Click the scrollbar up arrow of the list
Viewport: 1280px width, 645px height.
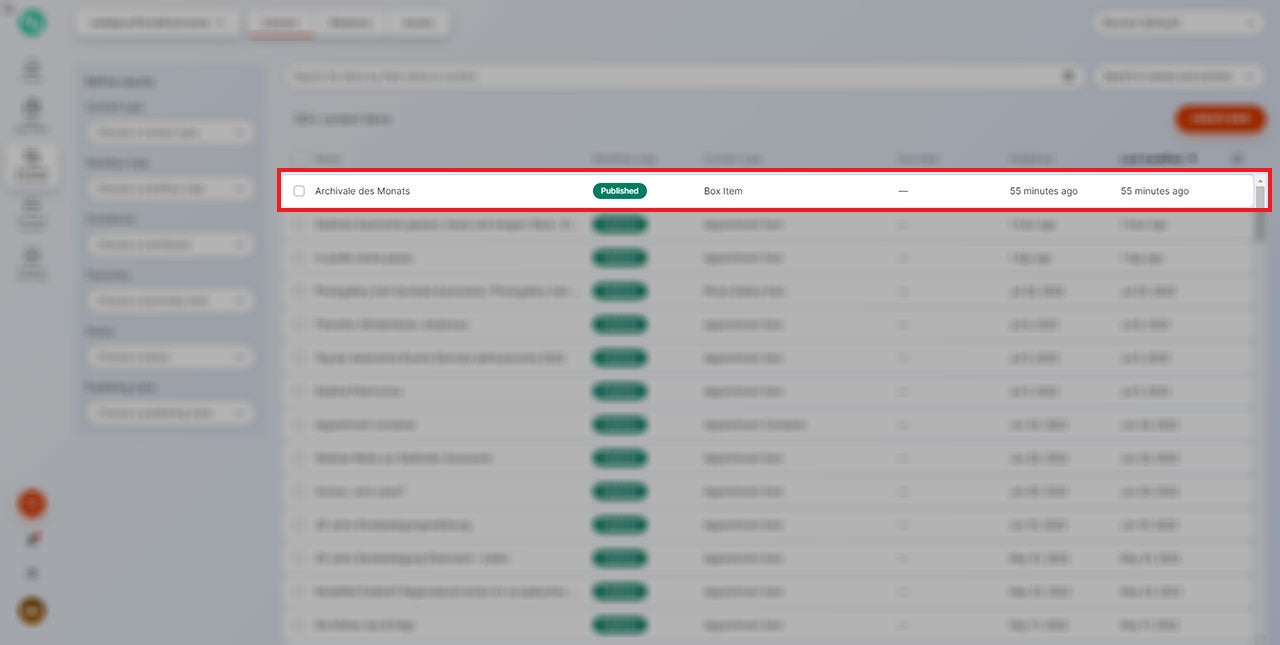[x=1260, y=181]
